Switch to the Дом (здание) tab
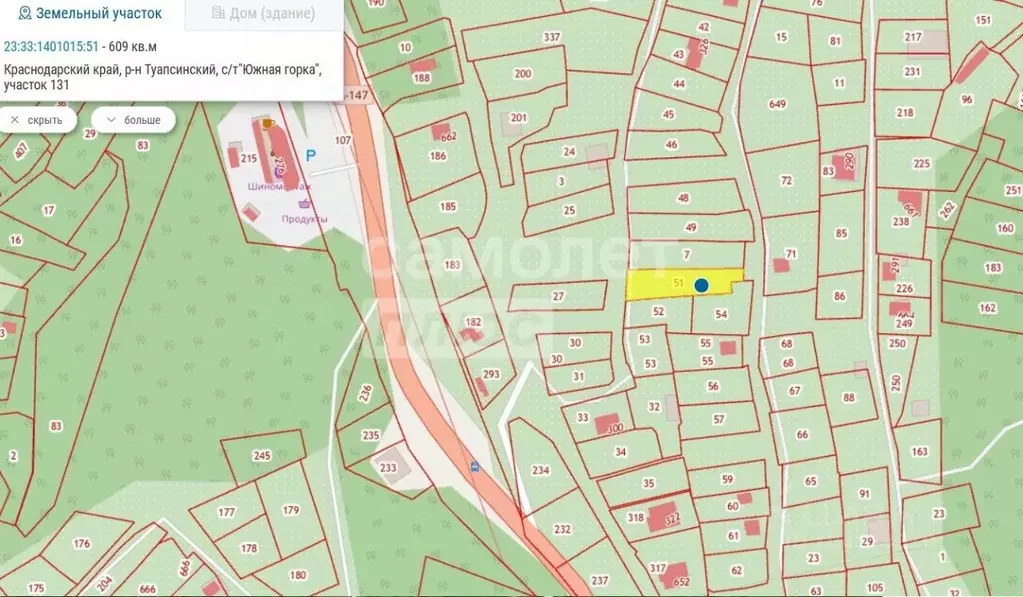This screenshot has height=597, width=1023. (264, 14)
